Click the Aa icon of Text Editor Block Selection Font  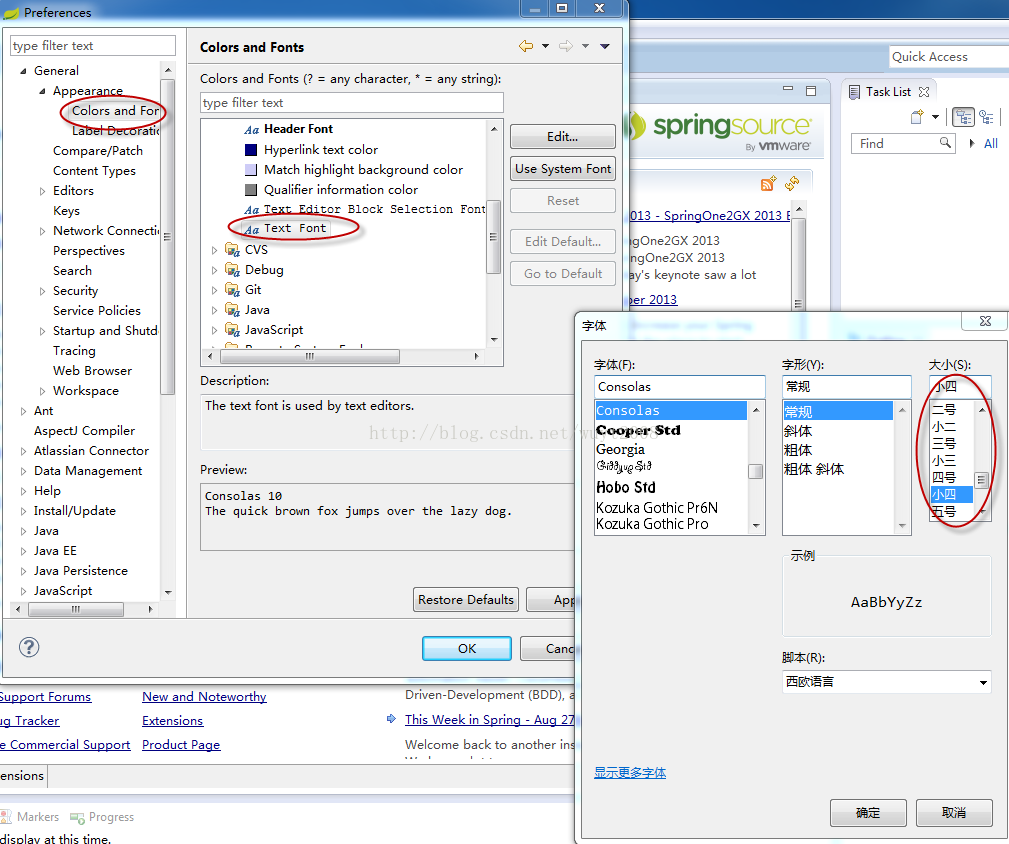pyautogui.click(x=252, y=210)
